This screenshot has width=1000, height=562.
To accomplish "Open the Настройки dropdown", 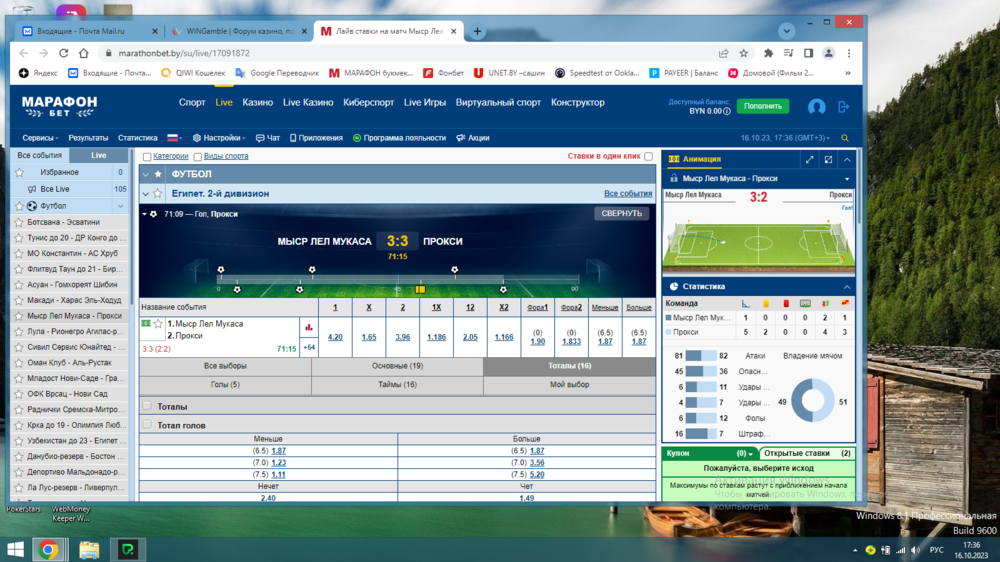I will click(218, 138).
